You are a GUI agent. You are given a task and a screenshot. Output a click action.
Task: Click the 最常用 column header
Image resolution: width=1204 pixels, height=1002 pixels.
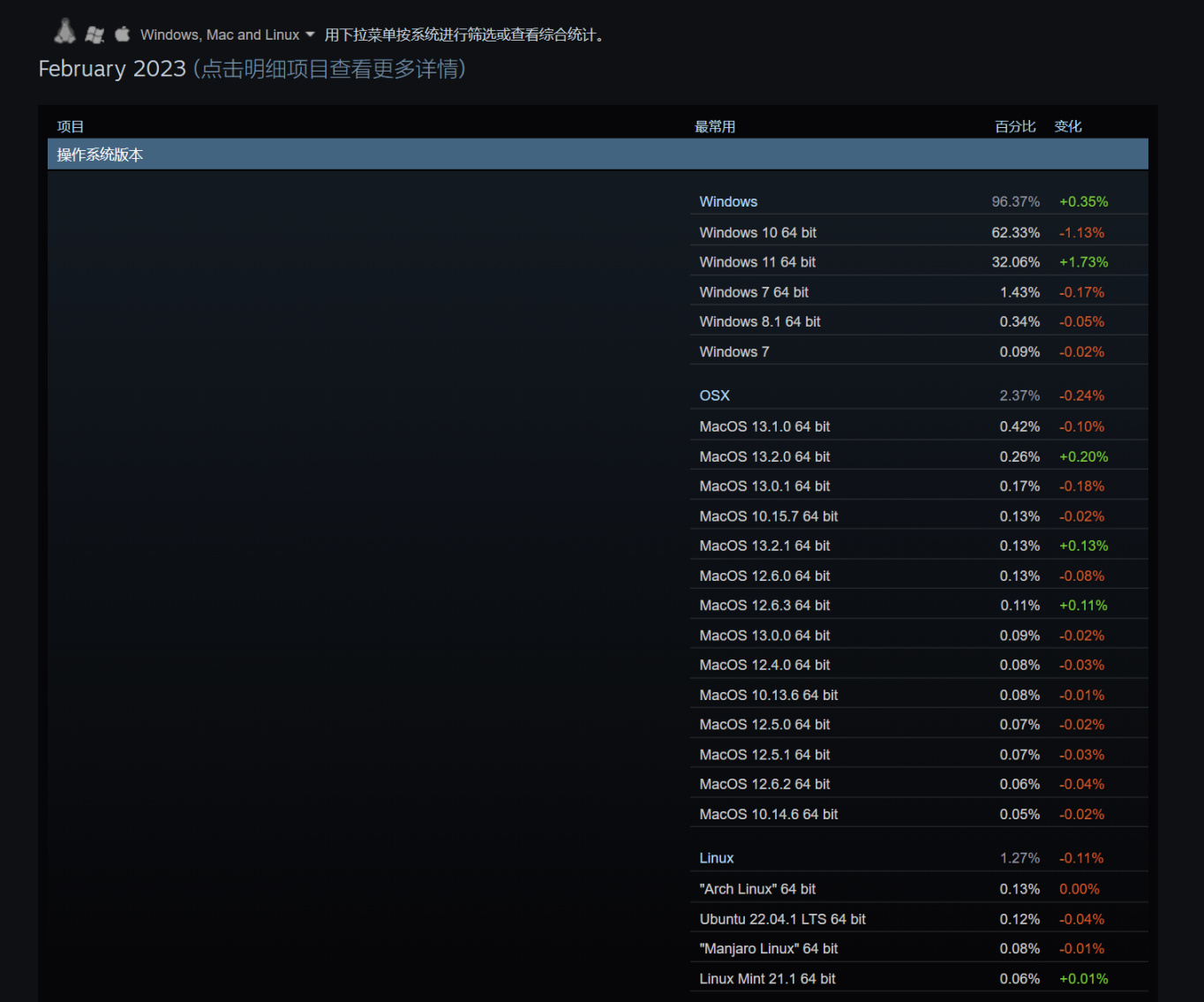coord(715,126)
